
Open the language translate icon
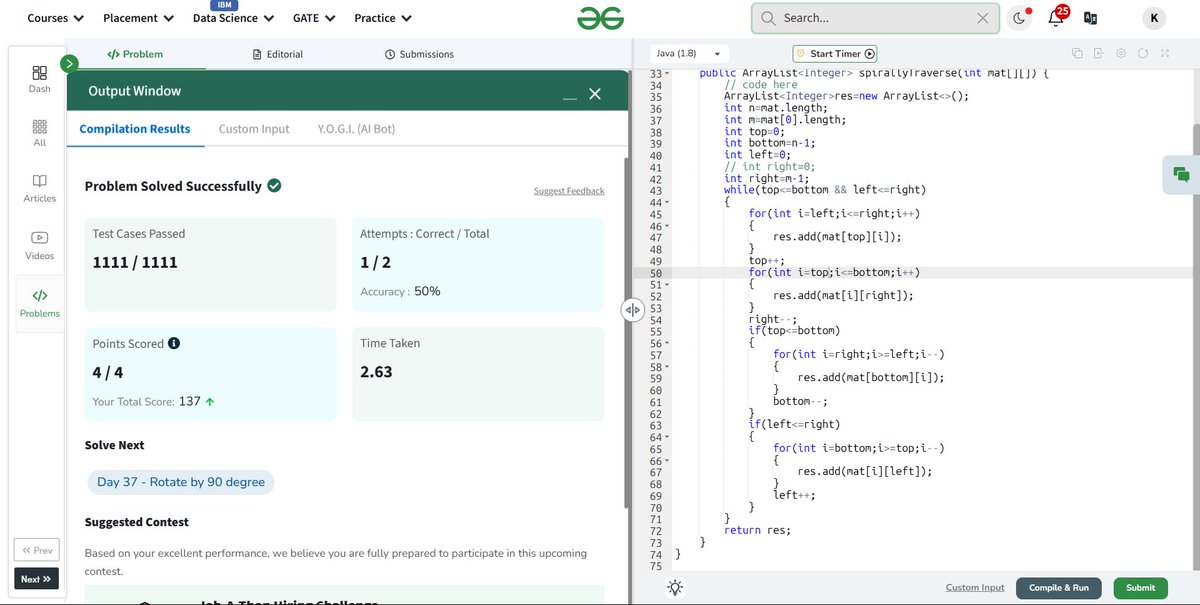coord(1091,18)
